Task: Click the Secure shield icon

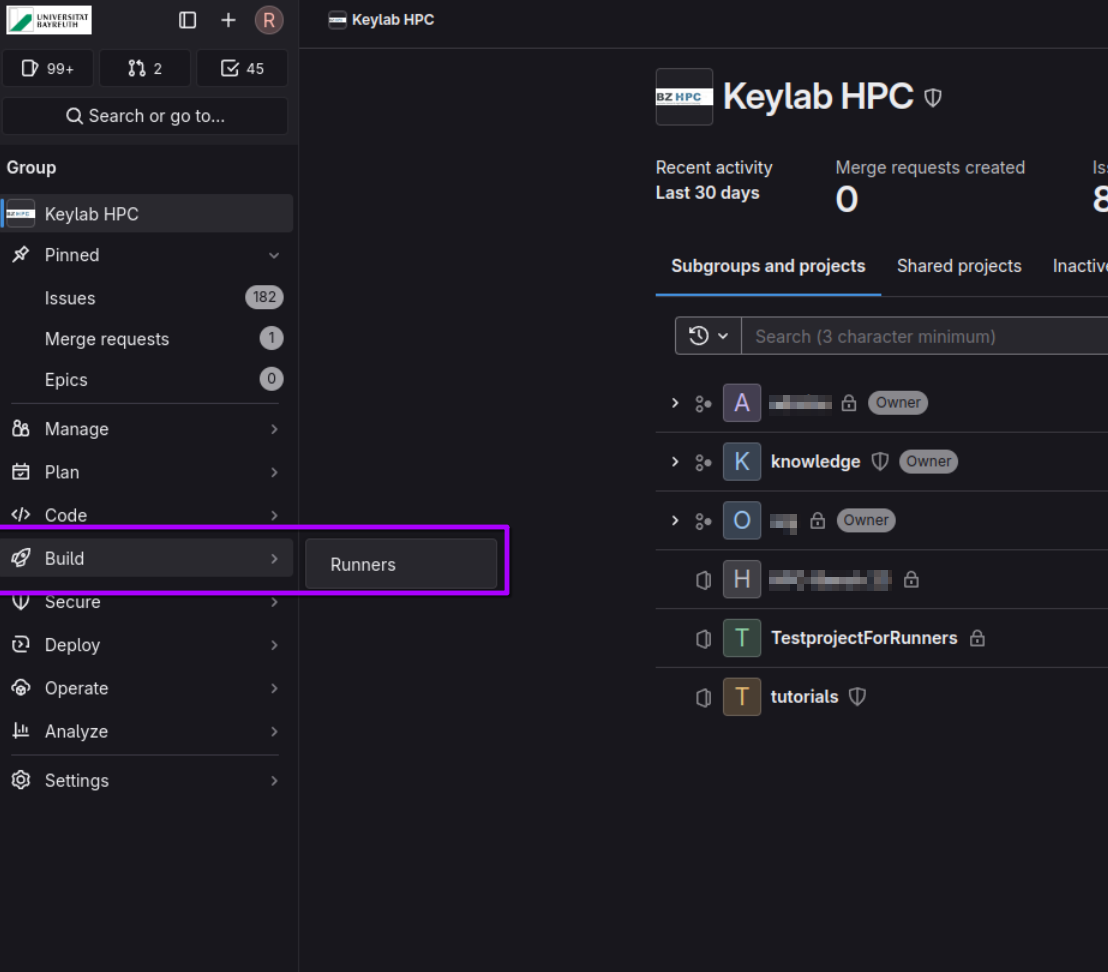Action: pos(20,602)
